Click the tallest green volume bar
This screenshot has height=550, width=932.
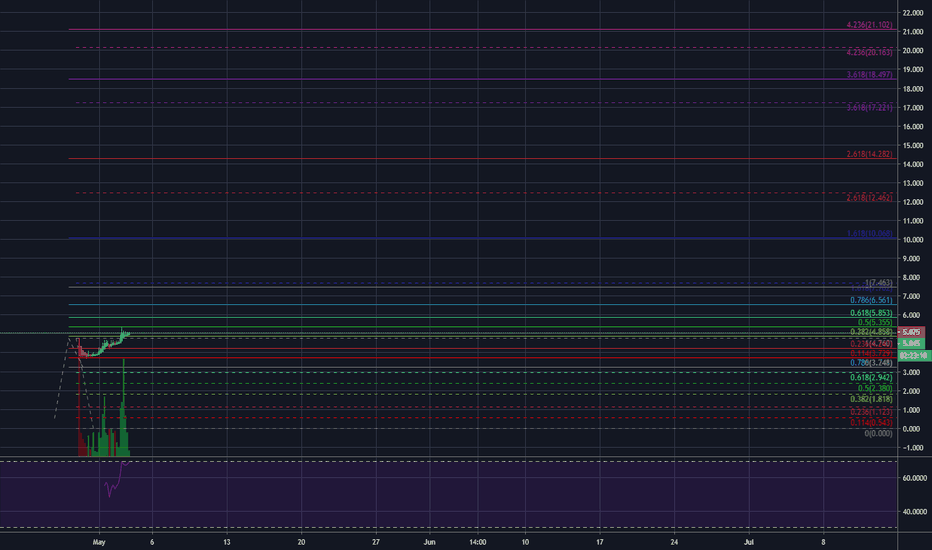coord(124,408)
